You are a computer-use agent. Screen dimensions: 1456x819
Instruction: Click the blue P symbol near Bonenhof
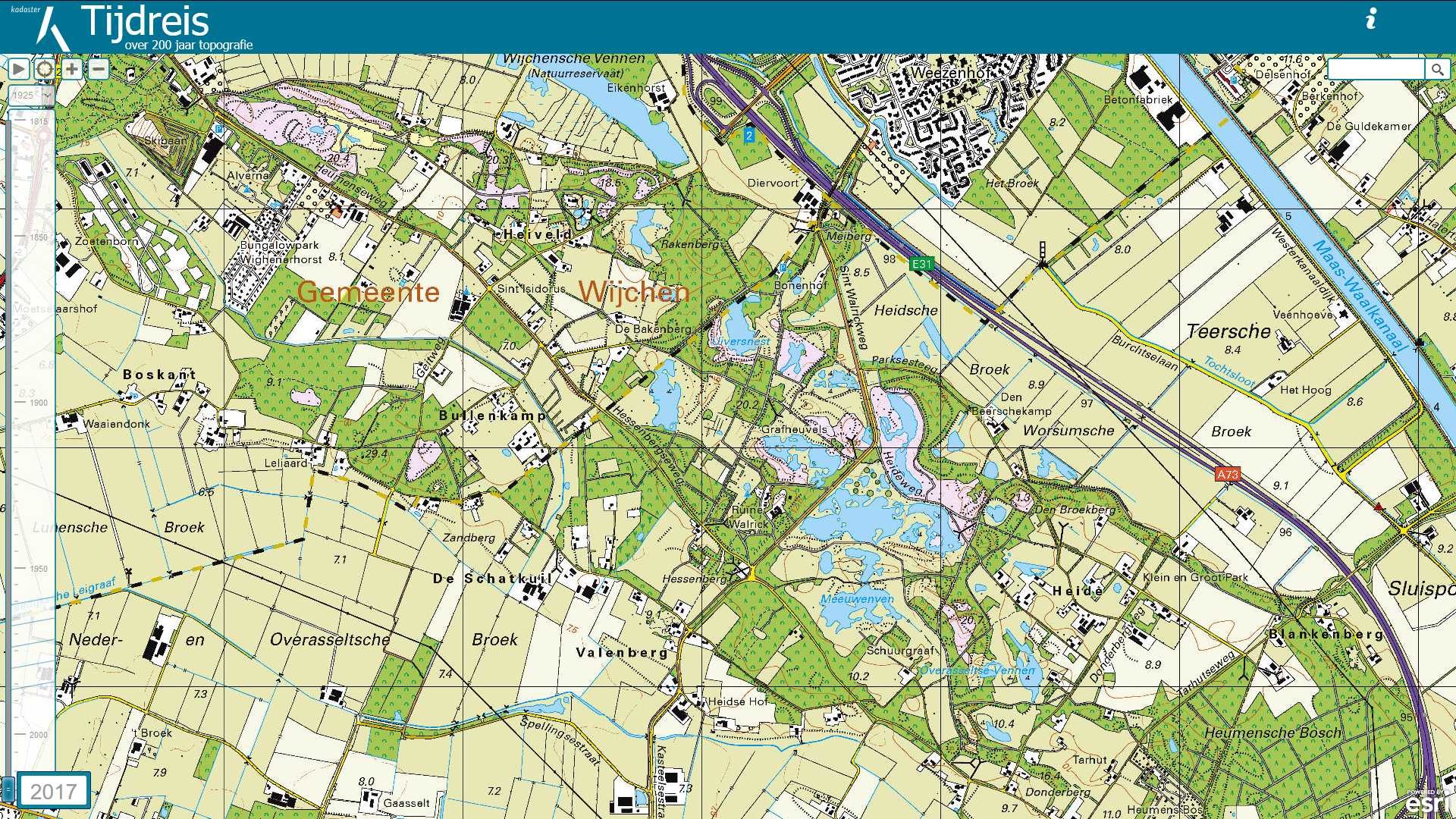783,268
